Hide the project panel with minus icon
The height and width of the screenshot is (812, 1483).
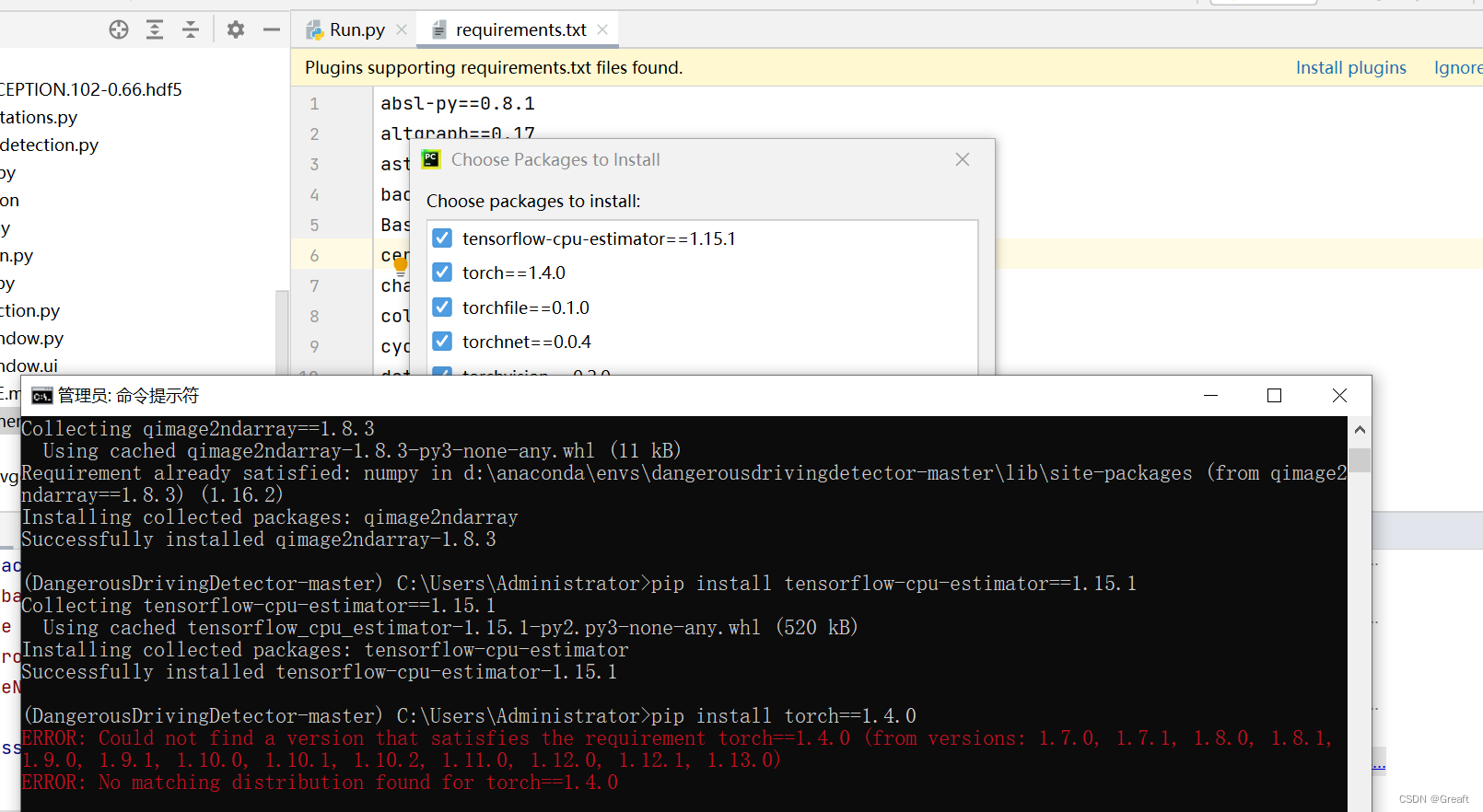[272, 29]
